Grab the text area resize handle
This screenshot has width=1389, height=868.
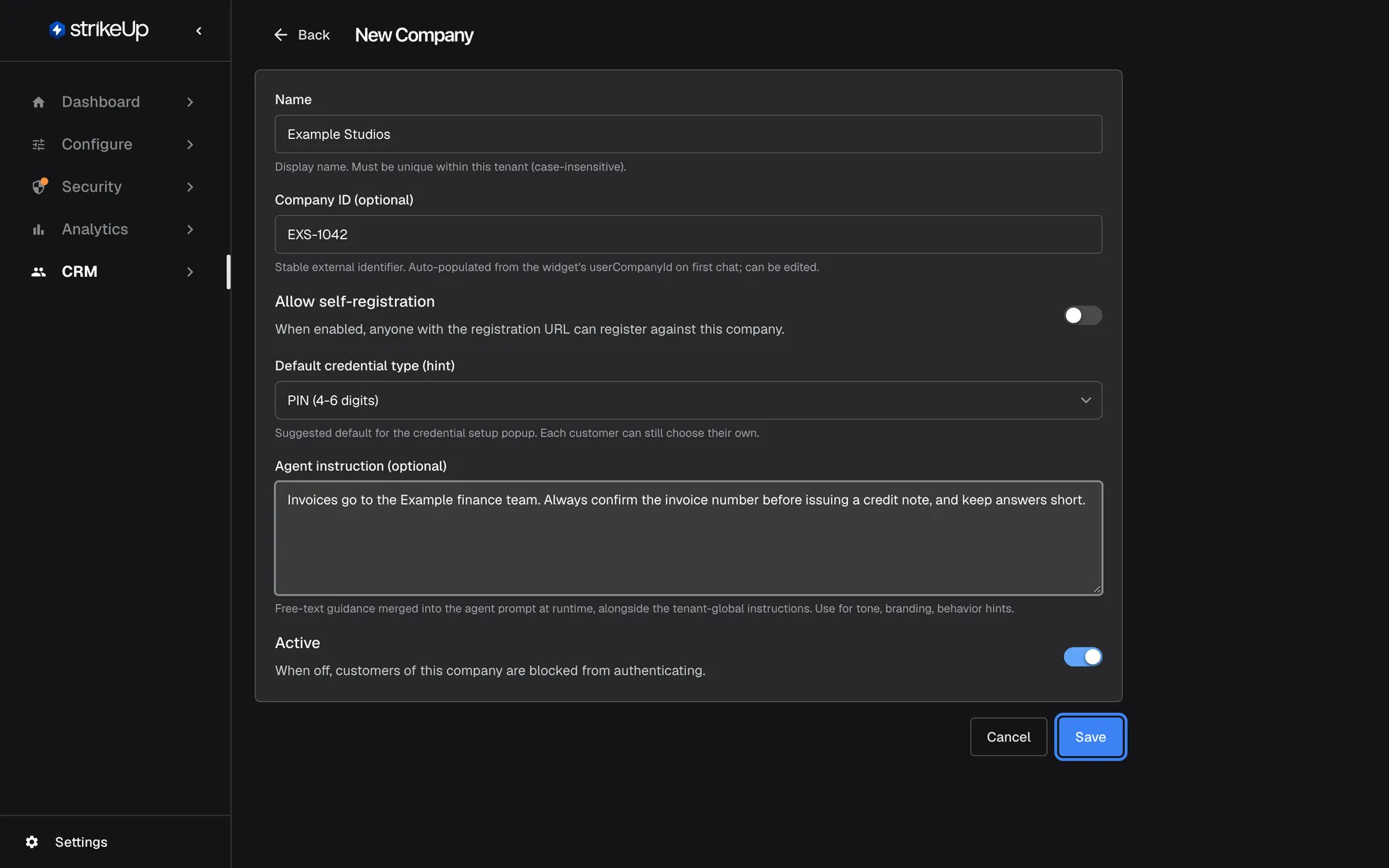[x=1097, y=589]
